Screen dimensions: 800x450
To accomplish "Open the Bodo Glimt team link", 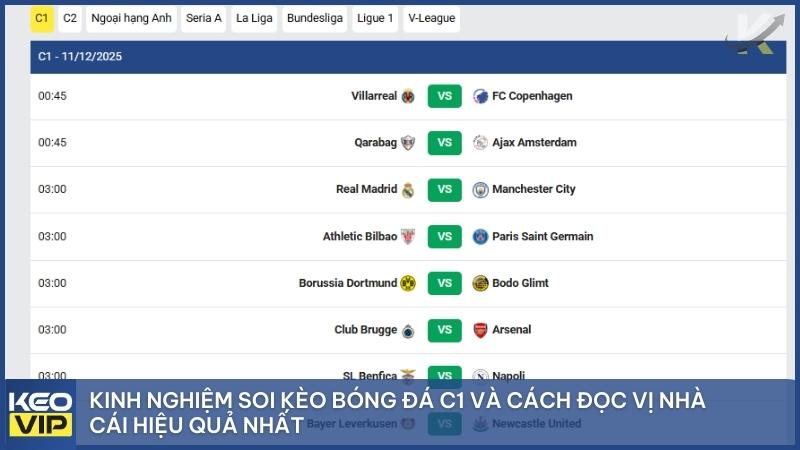I will (x=520, y=283).
